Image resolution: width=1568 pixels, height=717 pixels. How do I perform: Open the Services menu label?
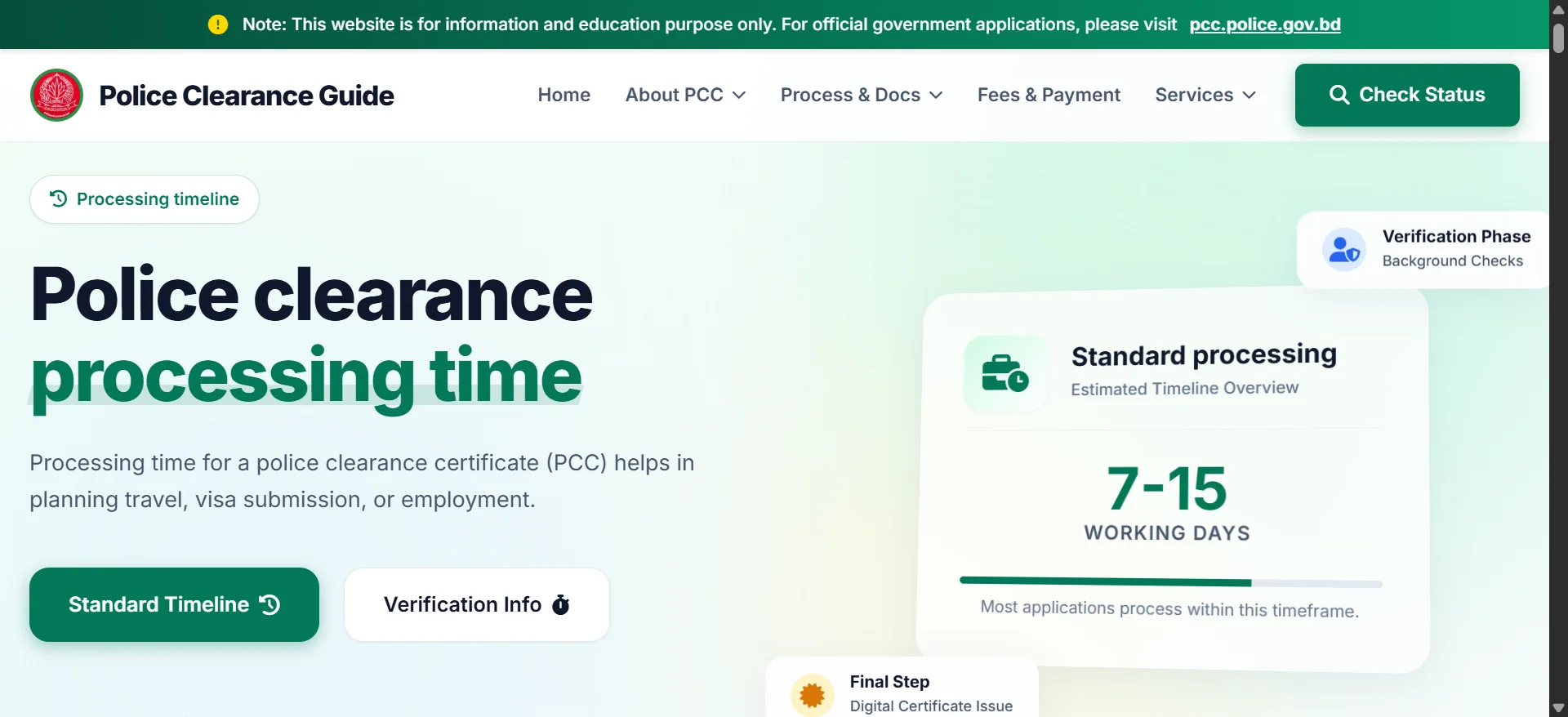(x=1194, y=95)
